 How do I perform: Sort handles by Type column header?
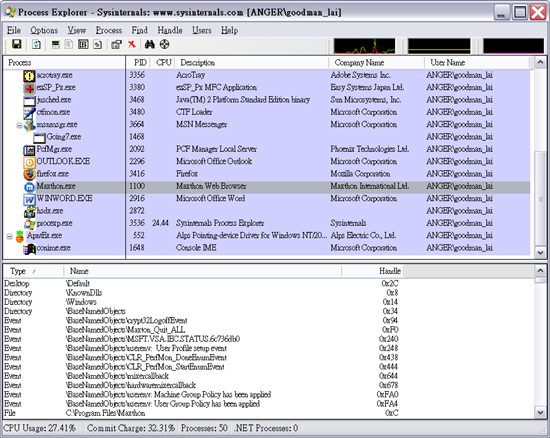33,271
